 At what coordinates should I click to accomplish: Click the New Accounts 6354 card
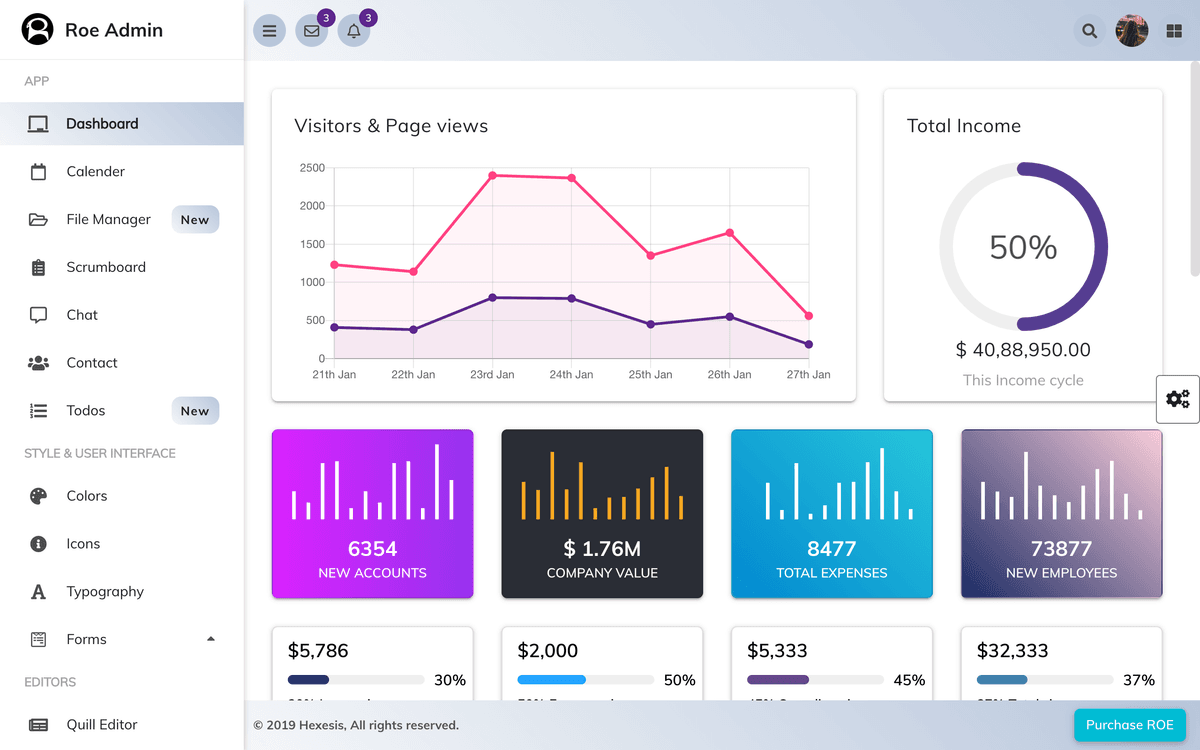[x=372, y=514]
